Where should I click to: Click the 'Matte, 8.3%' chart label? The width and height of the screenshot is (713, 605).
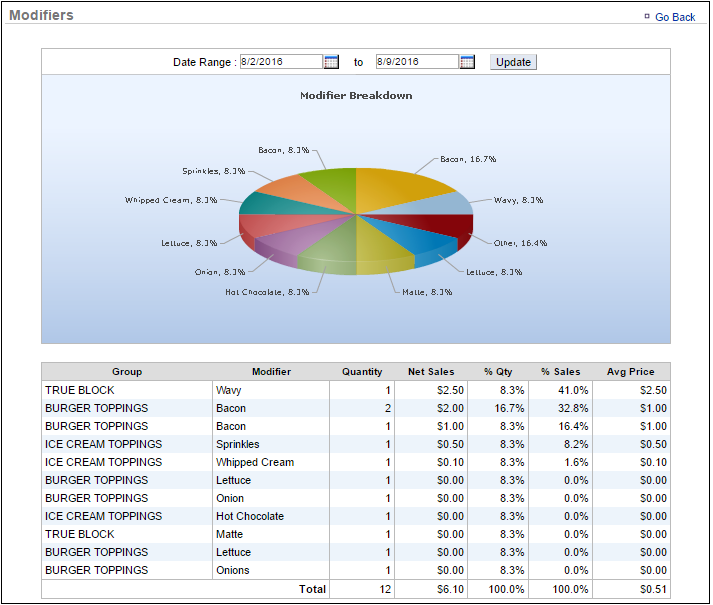(x=427, y=292)
